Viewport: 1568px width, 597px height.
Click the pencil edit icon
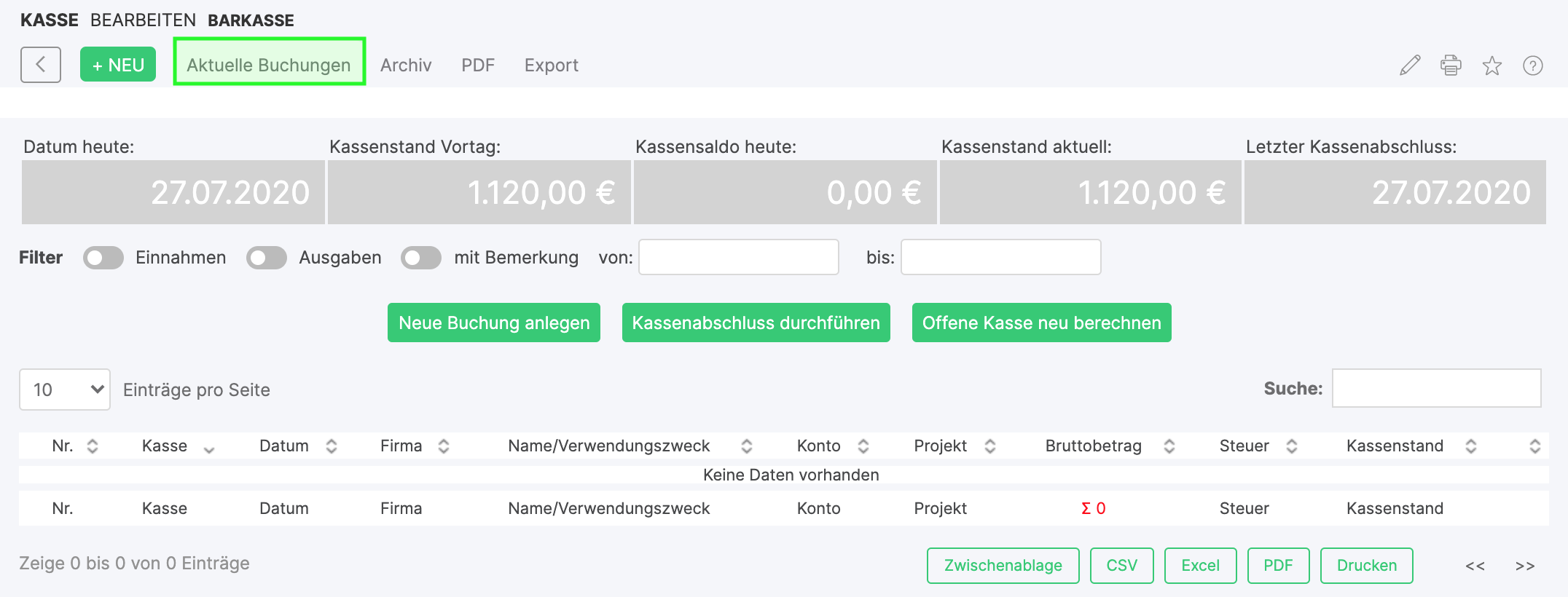click(1410, 66)
